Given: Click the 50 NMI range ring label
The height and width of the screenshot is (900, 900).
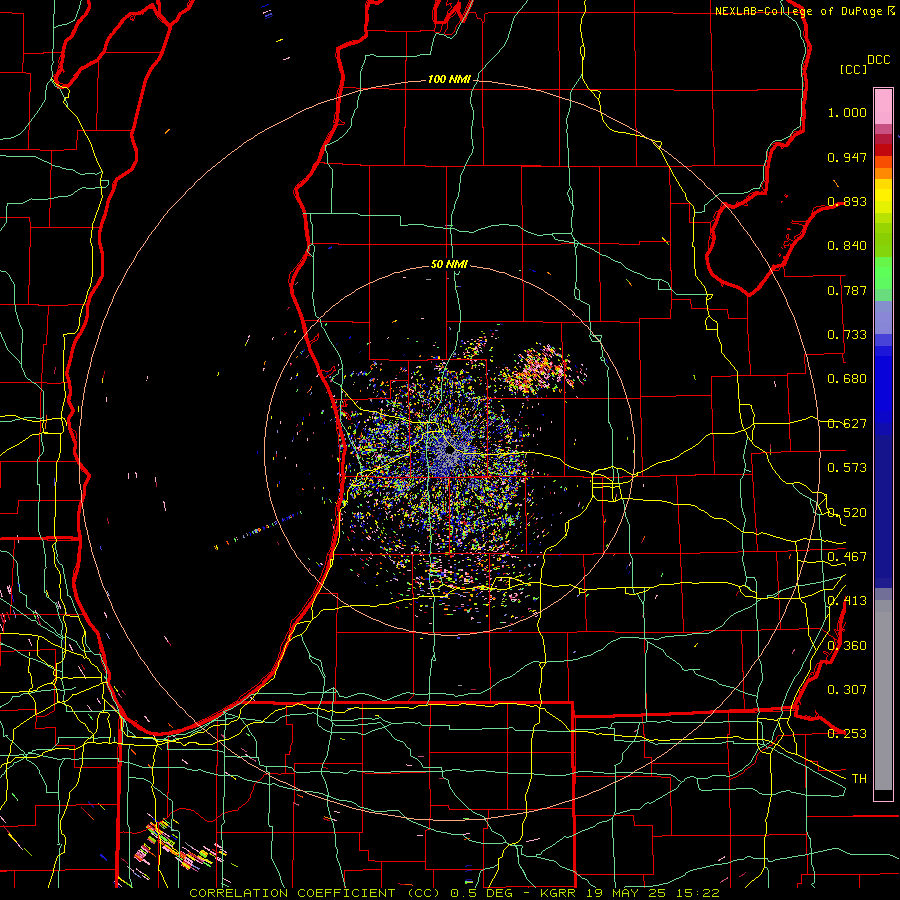Looking at the screenshot, I should tap(449, 265).
